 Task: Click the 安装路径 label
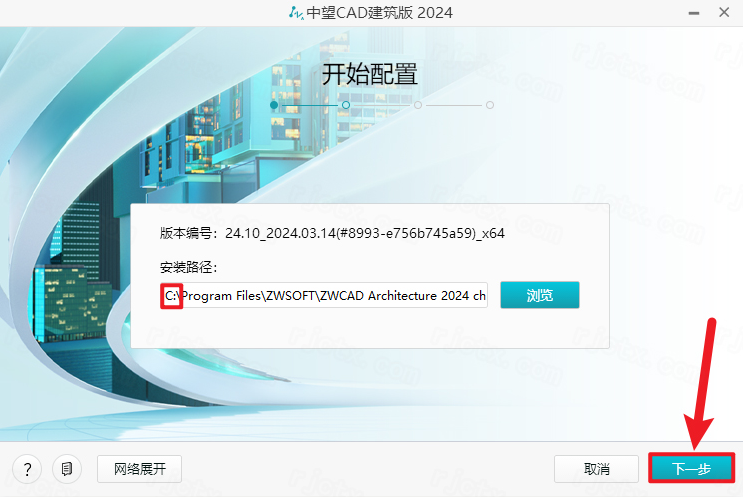tap(188, 267)
